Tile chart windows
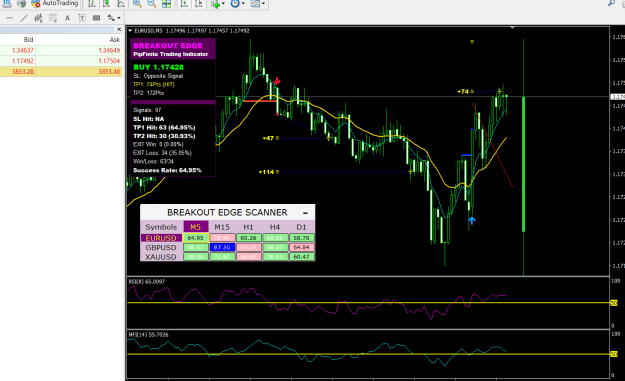625x381 pixels. (166, 4)
